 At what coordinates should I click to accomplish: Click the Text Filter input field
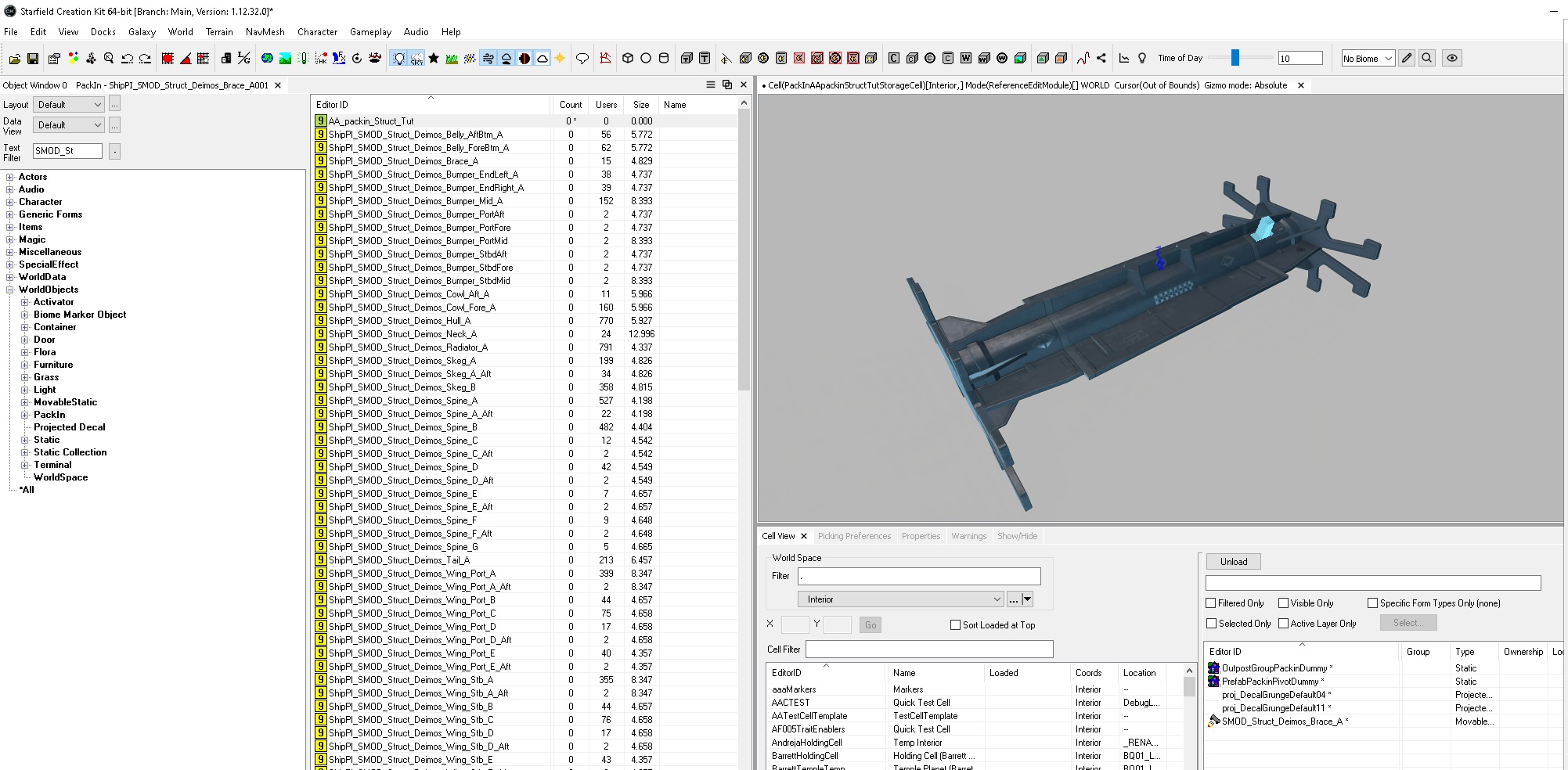(x=67, y=151)
